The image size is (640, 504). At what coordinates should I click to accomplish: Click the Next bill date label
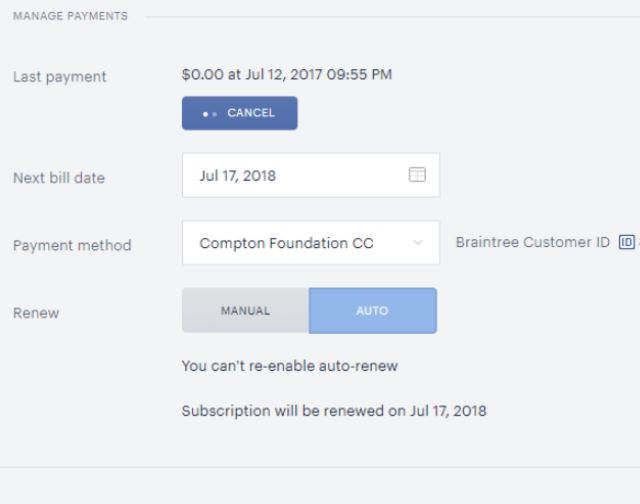(x=59, y=178)
